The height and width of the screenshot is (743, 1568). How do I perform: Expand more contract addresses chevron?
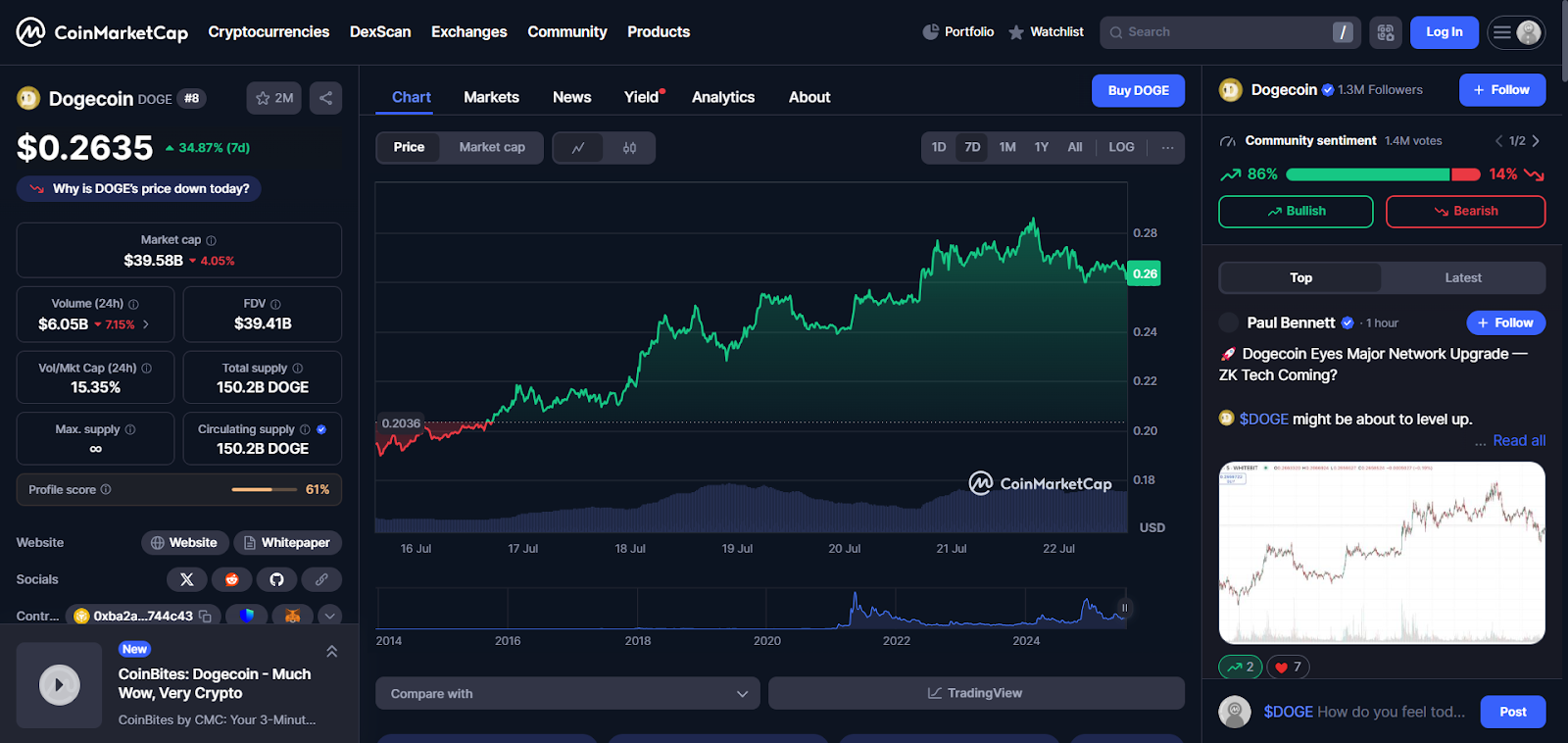(x=330, y=617)
